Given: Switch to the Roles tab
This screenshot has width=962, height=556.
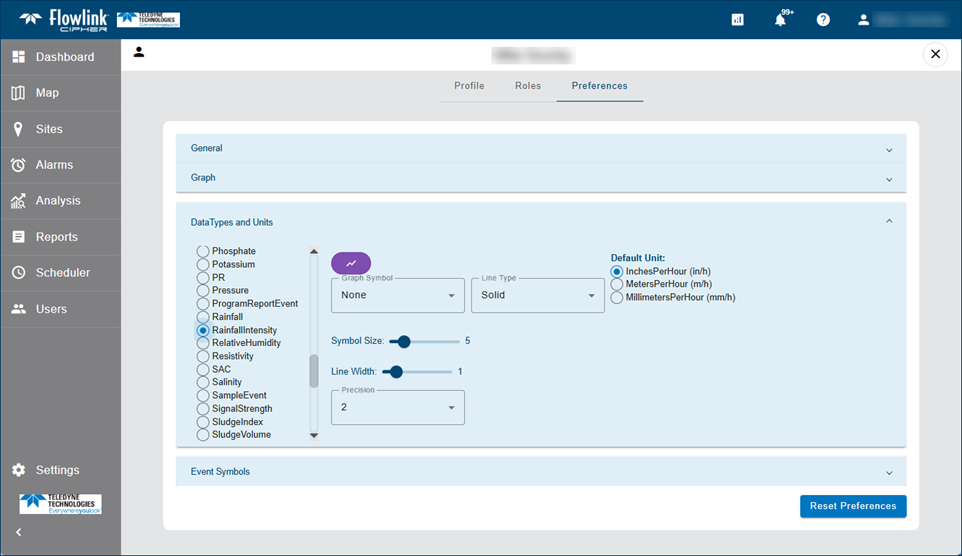Looking at the screenshot, I should click(528, 86).
